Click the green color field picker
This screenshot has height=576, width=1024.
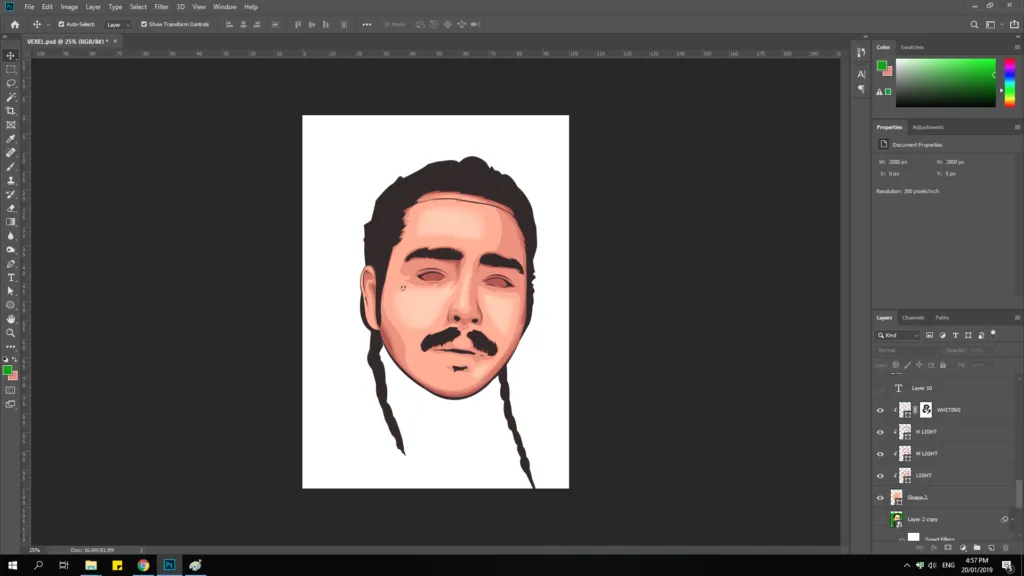[945, 82]
